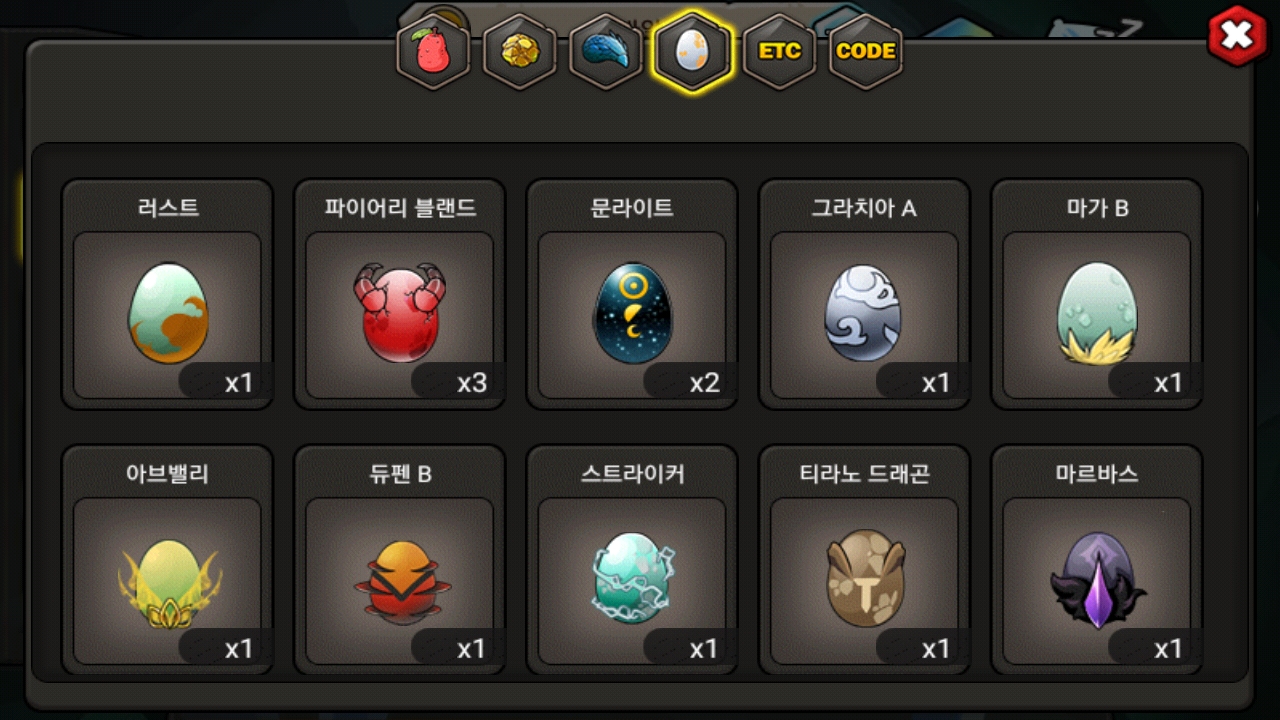Click the x3 count on 파이어리 블랜드

tap(472, 383)
